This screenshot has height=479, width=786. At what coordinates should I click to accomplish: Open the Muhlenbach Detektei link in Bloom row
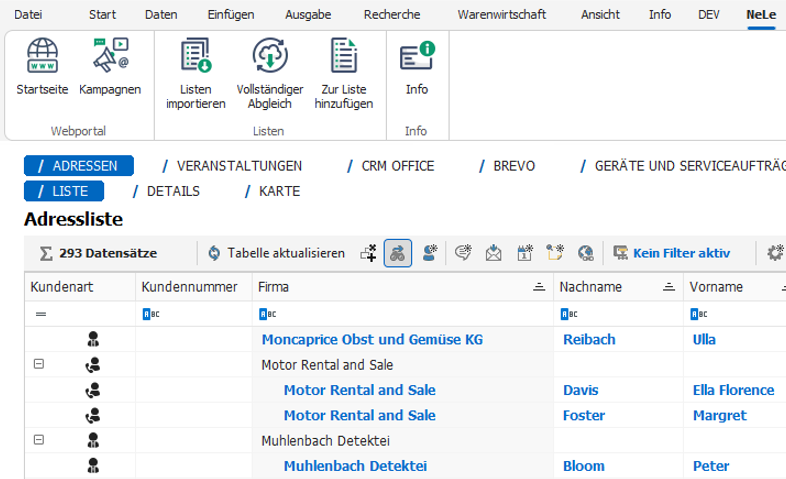click(x=355, y=466)
